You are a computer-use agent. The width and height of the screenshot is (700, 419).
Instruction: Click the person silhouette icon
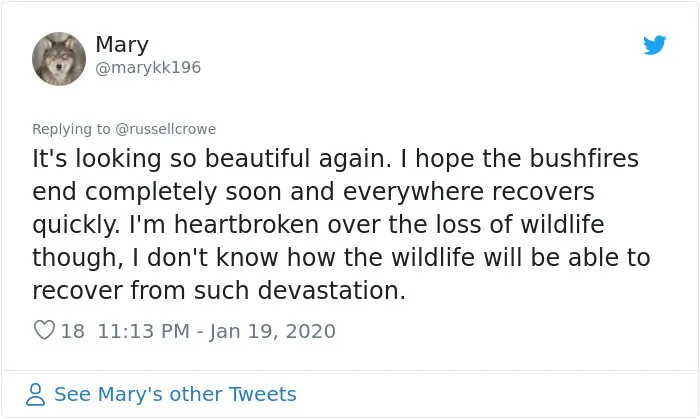[x=35, y=394]
